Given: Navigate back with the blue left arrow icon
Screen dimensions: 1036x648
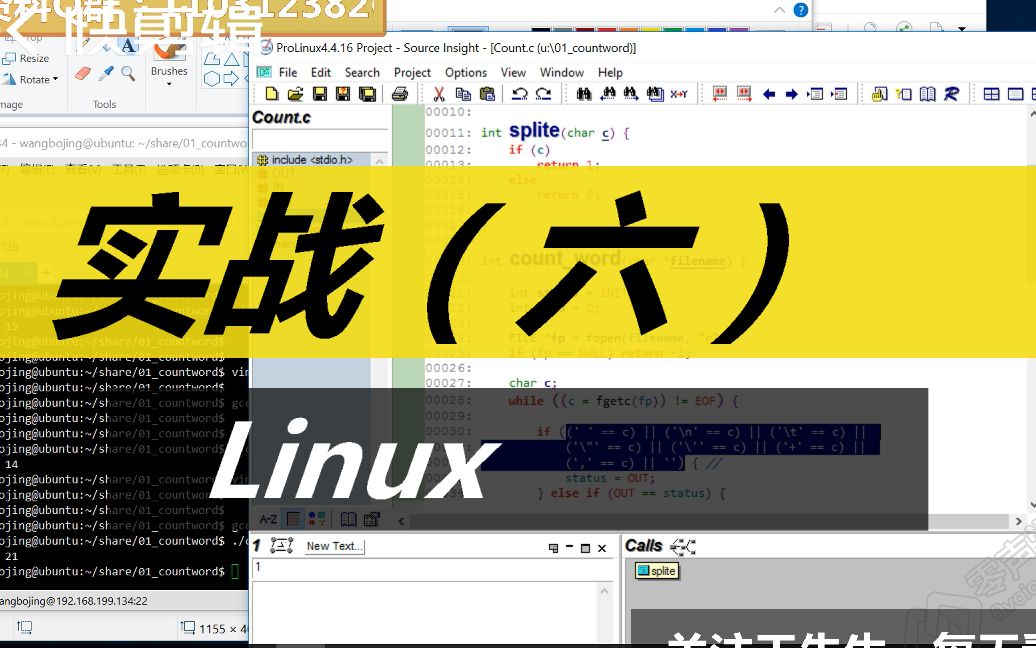Looking at the screenshot, I should tap(769, 93).
